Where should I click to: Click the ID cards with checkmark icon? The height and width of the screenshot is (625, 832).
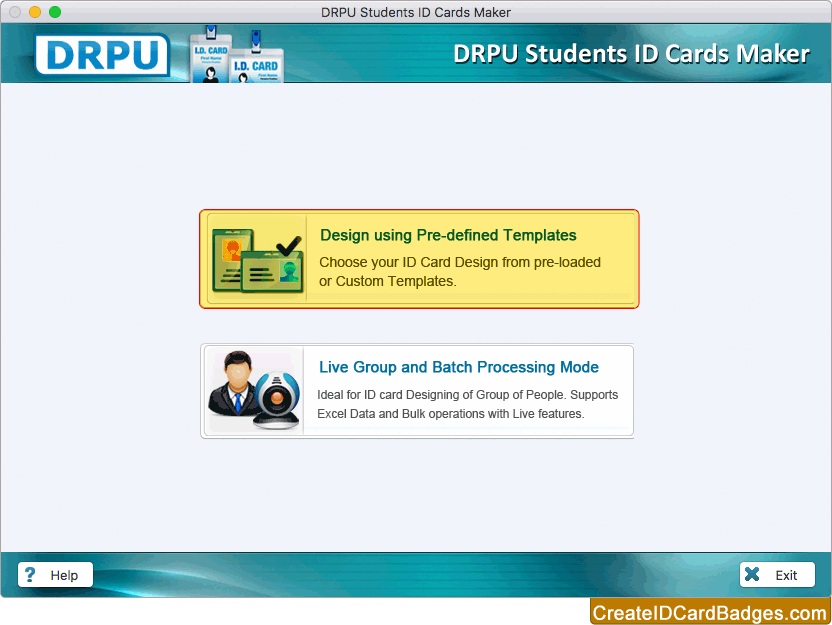257,259
